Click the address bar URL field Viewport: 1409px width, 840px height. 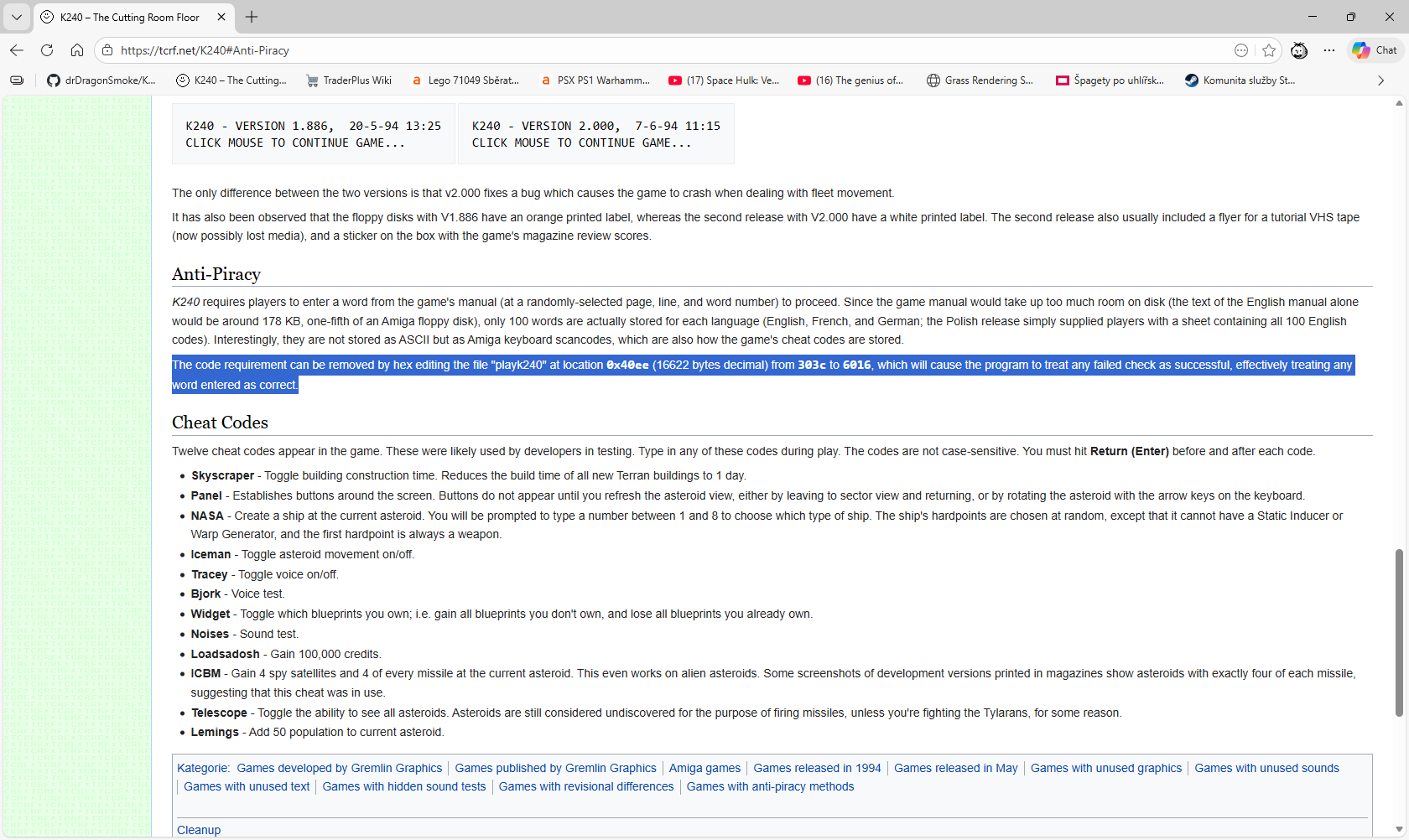click(587, 50)
